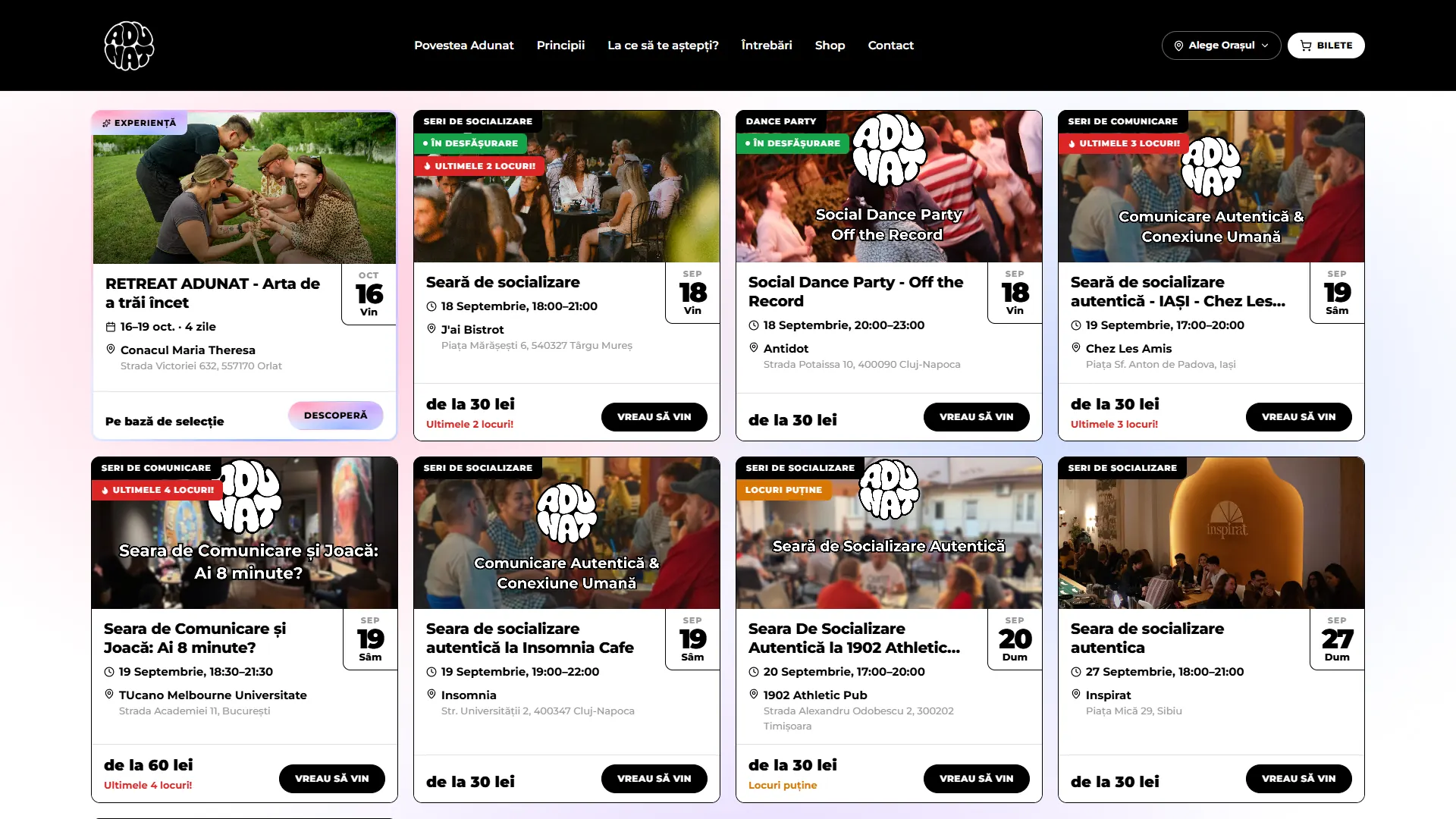The width and height of the screenshot is (1456, 819).
Task: Open title Seara de socializare autentică la Insomnia Cafe
Action: (529, 638)
